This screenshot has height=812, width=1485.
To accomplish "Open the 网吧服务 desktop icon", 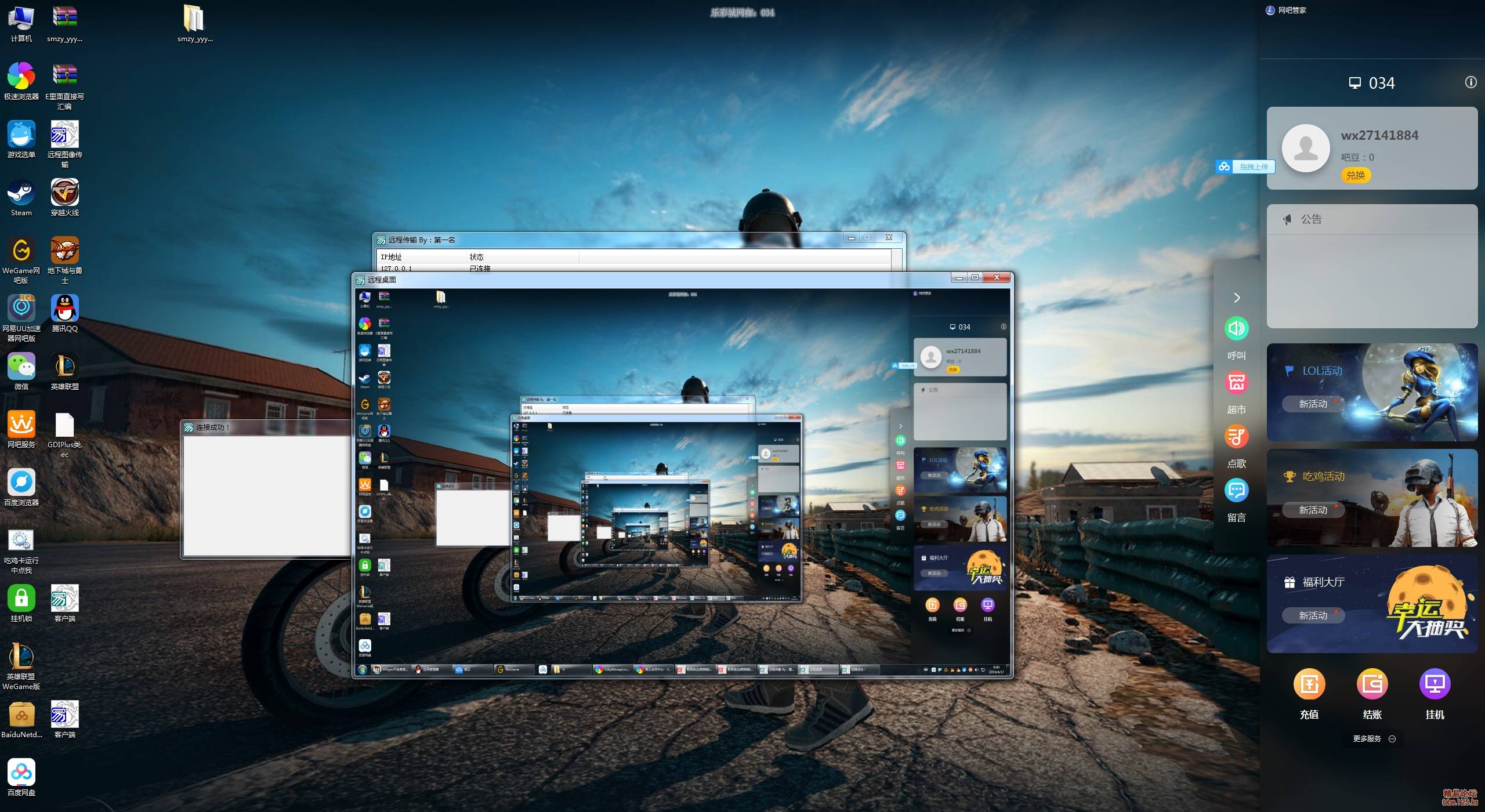I will [x=21, y=429].
